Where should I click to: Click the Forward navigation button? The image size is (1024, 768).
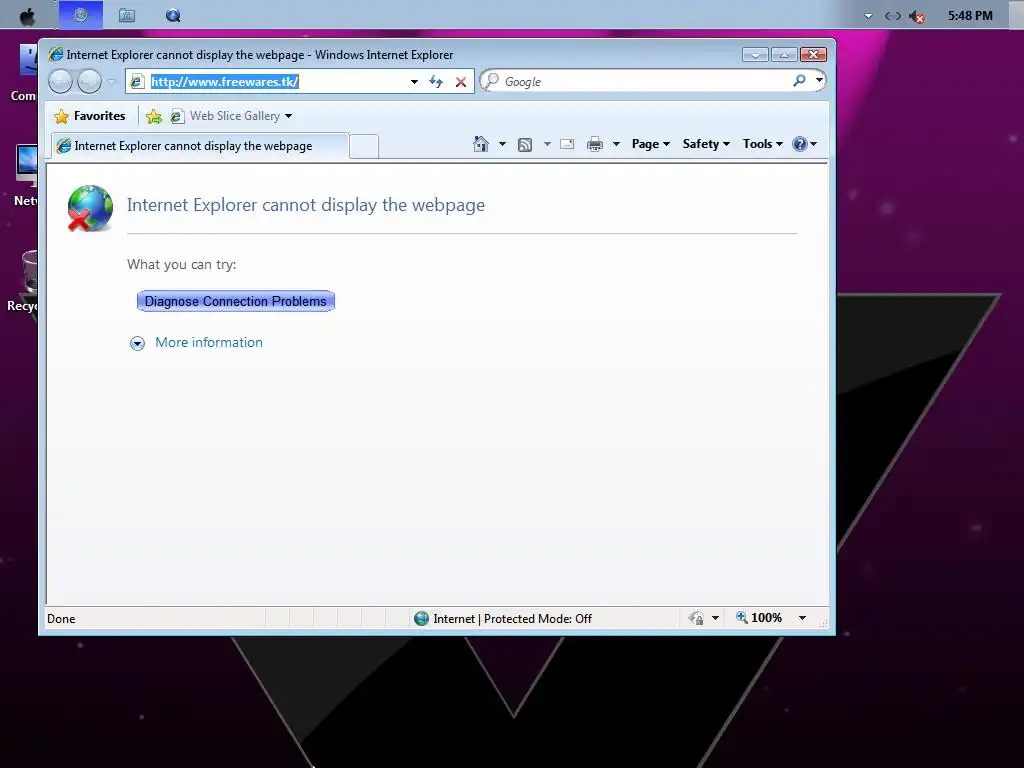[89, 82]
